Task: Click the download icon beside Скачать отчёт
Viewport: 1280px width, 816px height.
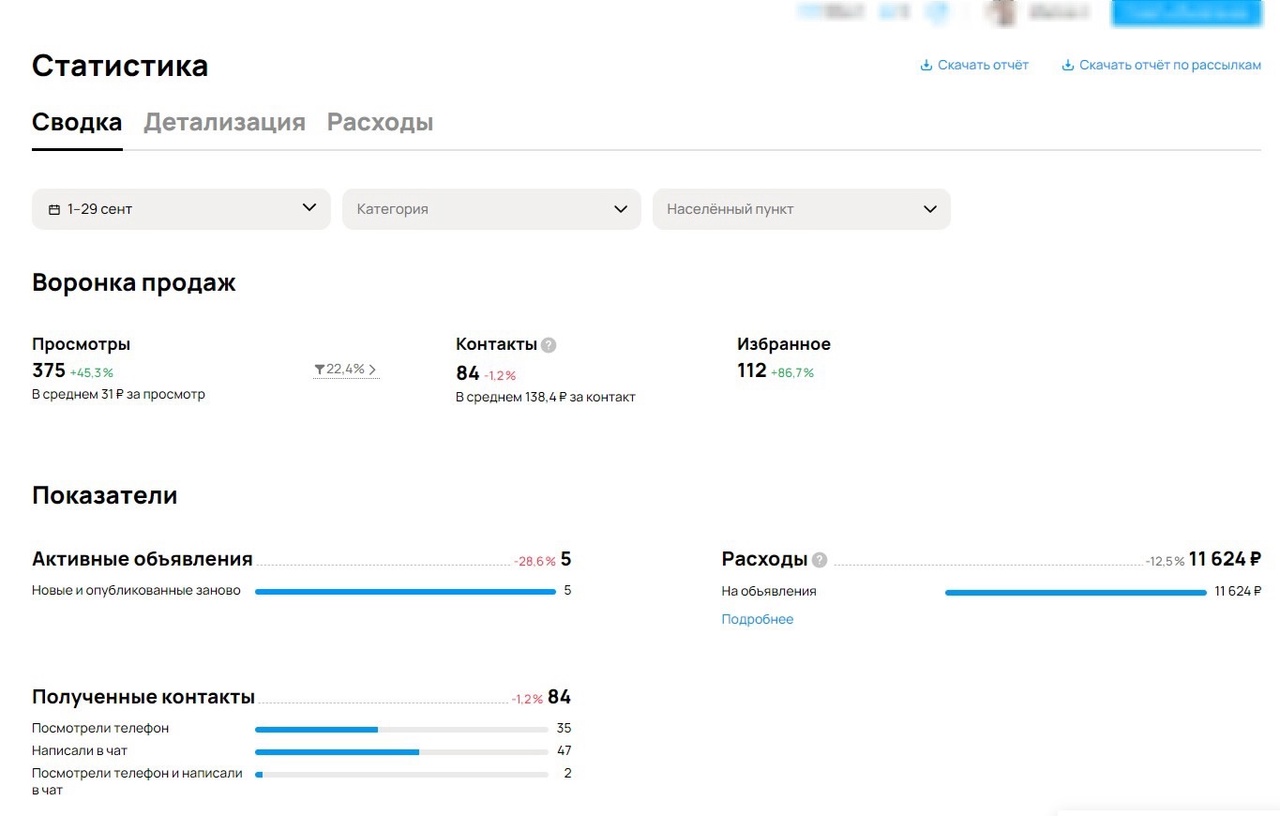Action: pos(926,66)
